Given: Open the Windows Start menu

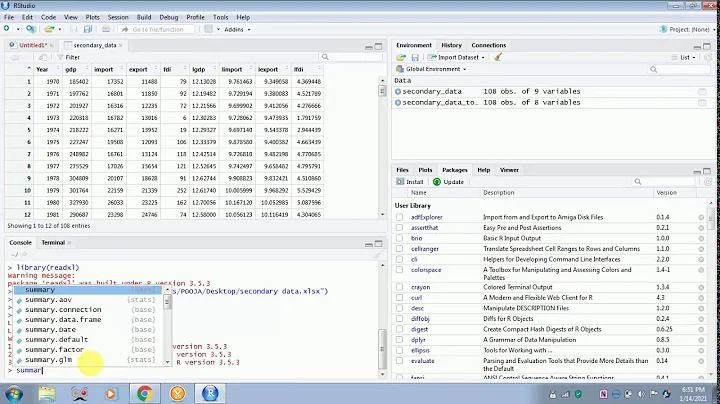Looking at the screenshot, I should click(14, 394).
